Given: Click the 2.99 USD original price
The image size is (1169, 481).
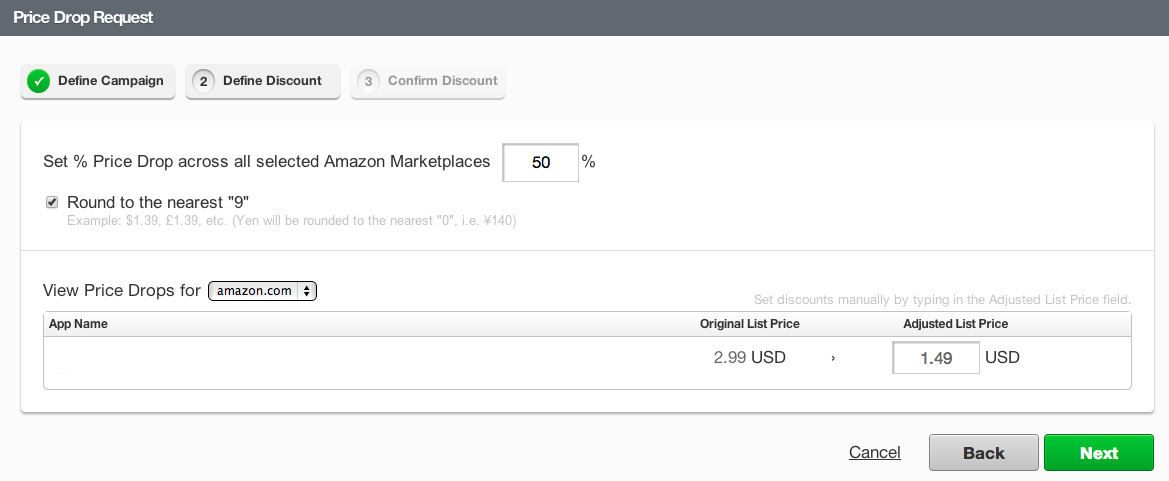Looking at the screenshot, I should [749, 358].
